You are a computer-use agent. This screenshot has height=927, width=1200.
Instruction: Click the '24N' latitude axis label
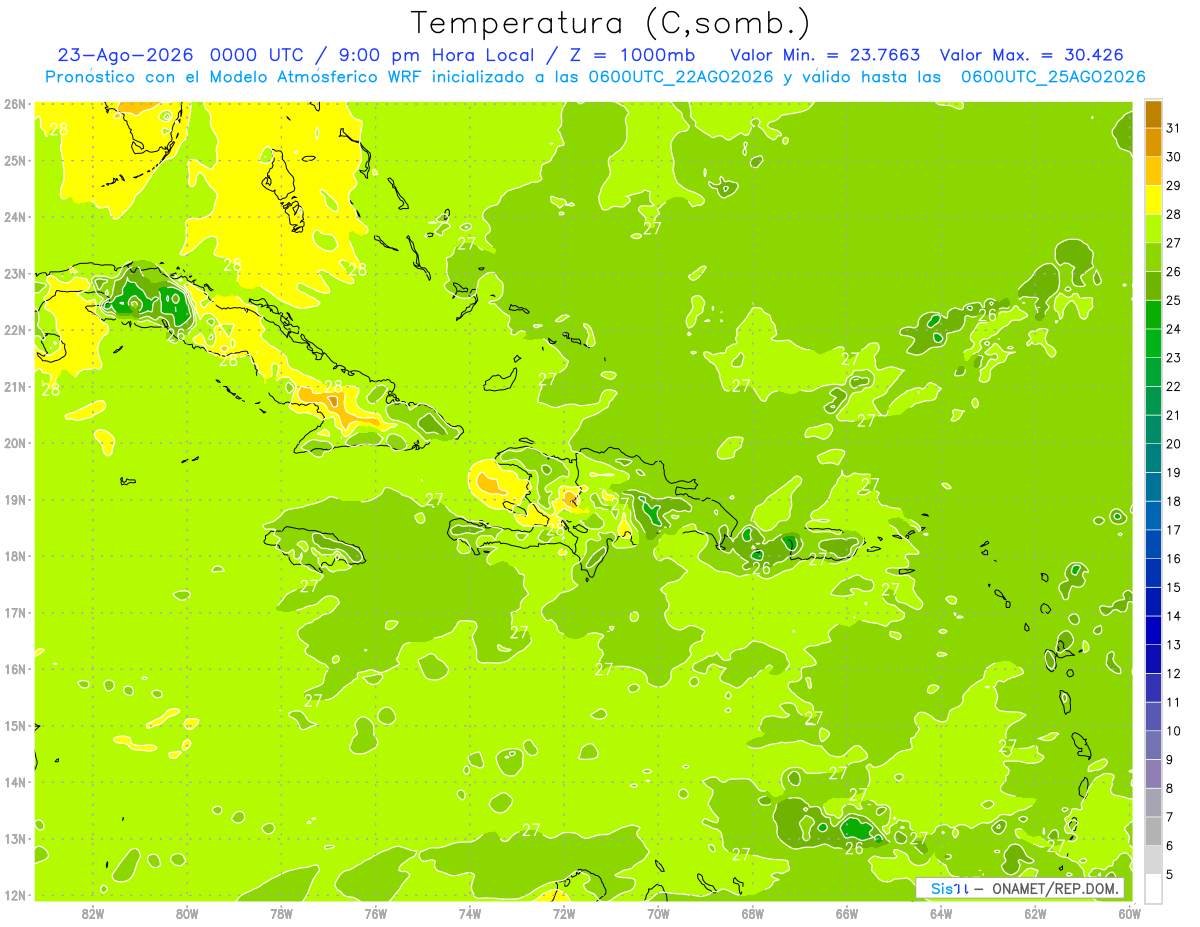click(x=14, y=216)
